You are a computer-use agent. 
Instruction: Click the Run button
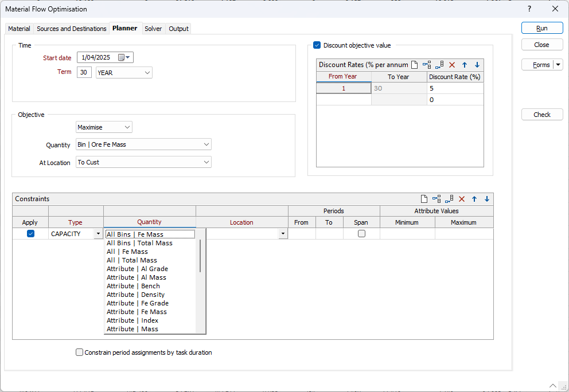coord(542,28)
